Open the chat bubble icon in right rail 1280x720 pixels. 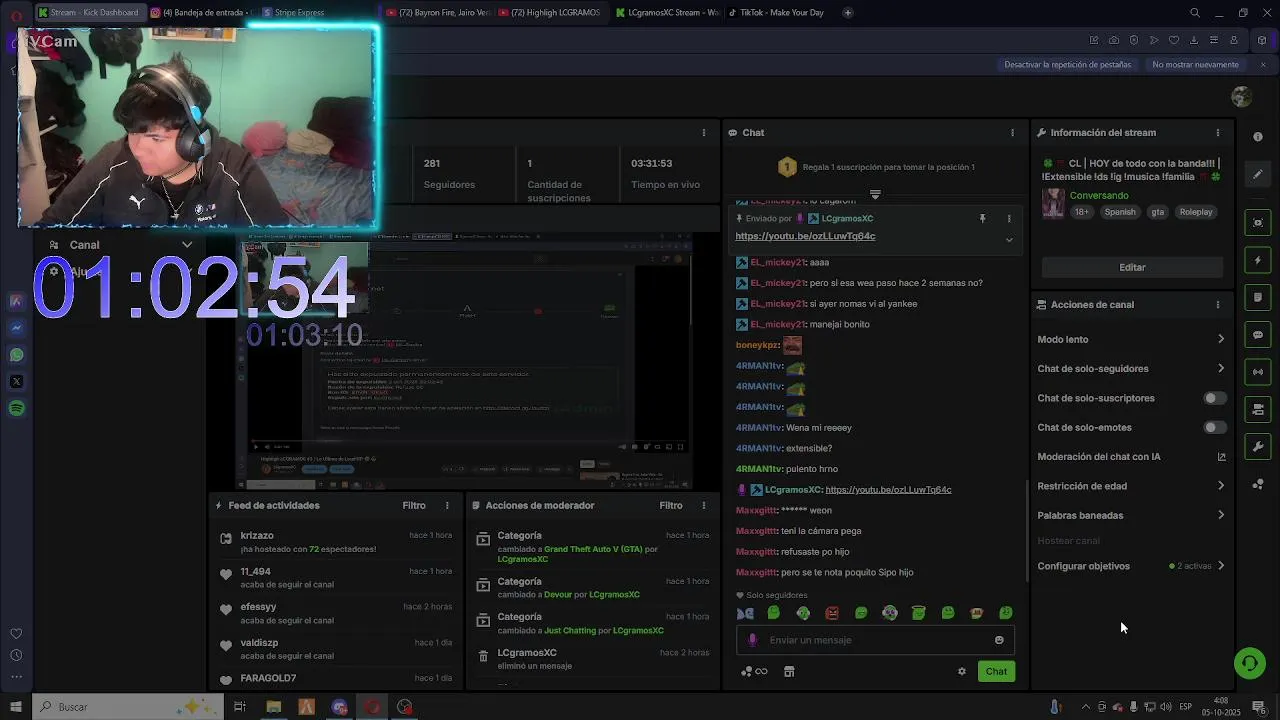click(x=1258, y=334)
